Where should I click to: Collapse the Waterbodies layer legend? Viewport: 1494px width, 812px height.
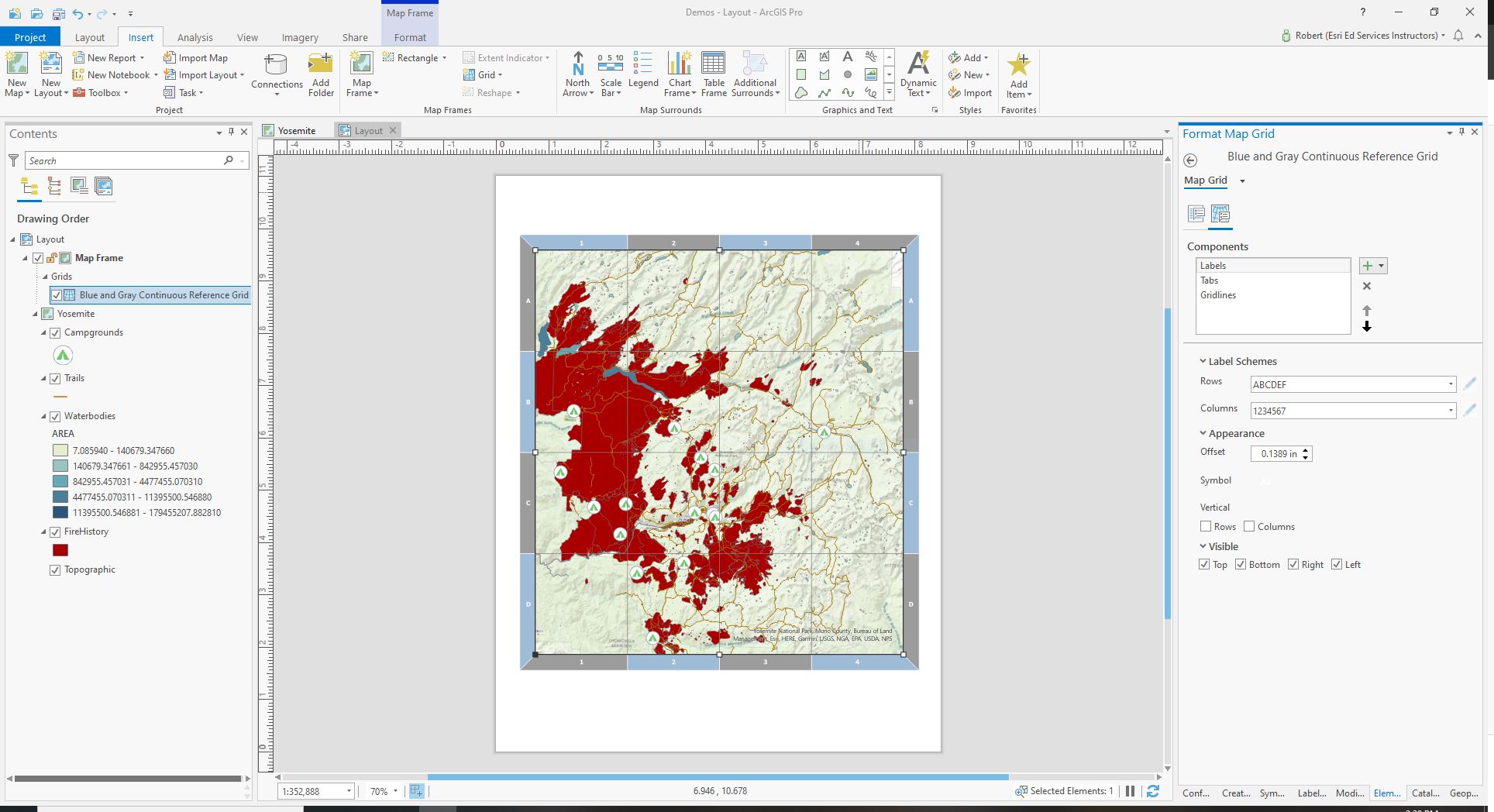click(45, 416)
